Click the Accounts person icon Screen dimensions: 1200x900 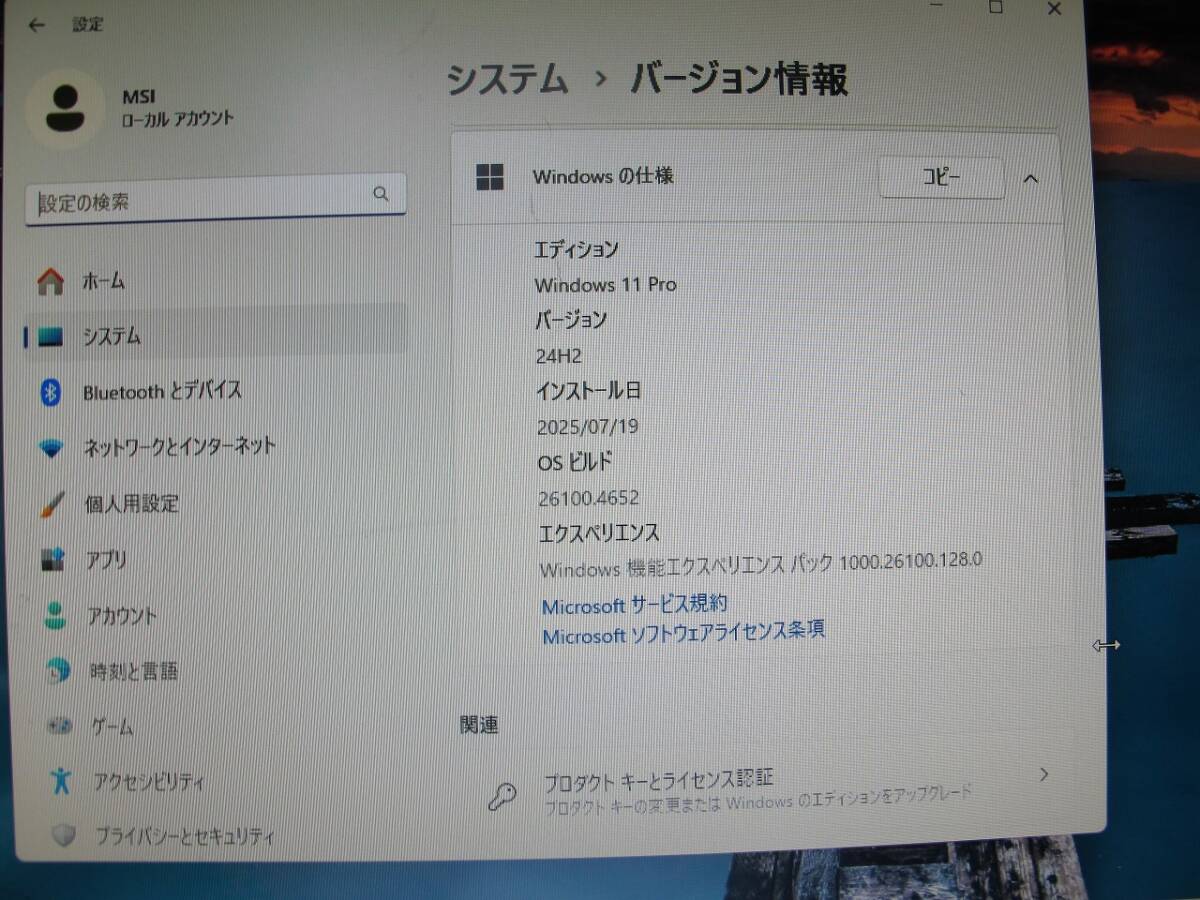click(x=55, y=615)
